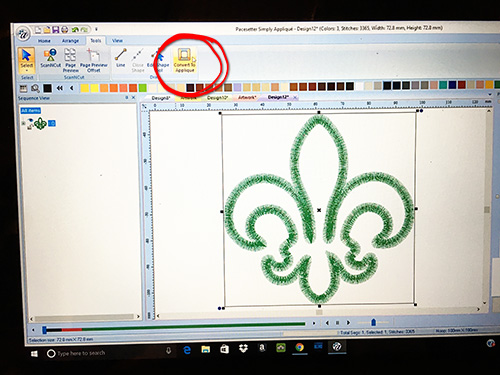Switch to the Home ribbon tab
This screenshot has height=375, width=500.
(x=44, y=41)
